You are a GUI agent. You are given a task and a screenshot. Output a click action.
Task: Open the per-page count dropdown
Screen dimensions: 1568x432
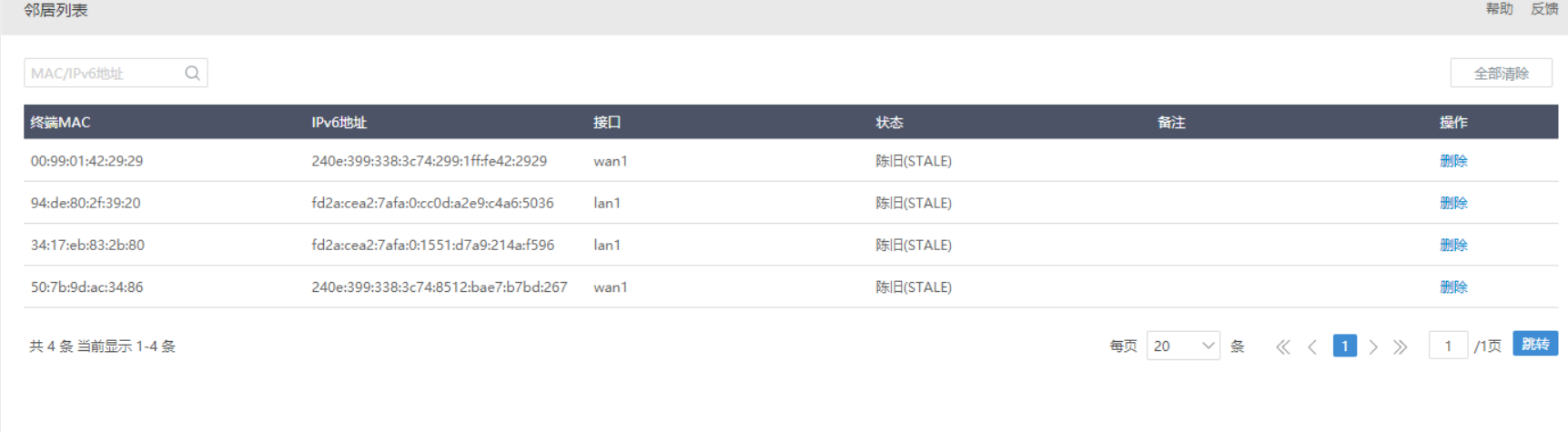(1183, 346)
